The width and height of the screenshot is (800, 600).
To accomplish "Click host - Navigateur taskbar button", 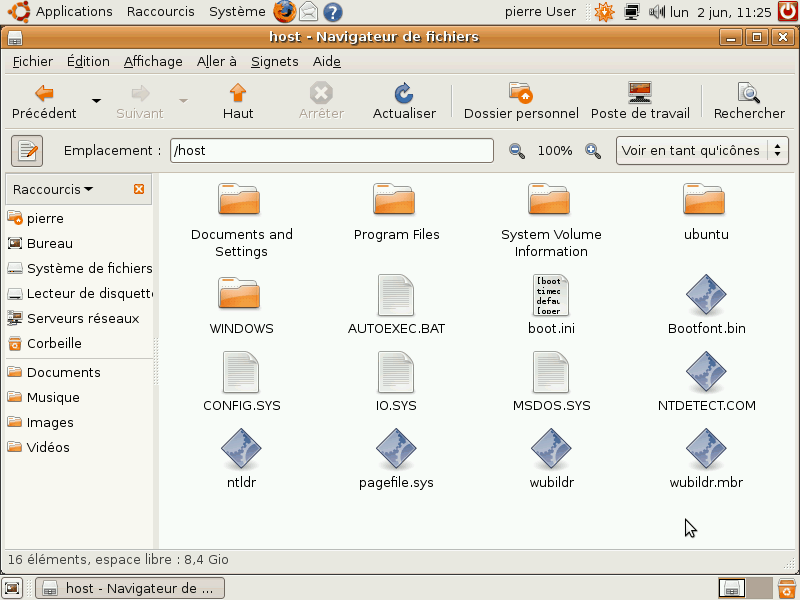I will click(x=130, y=588).
